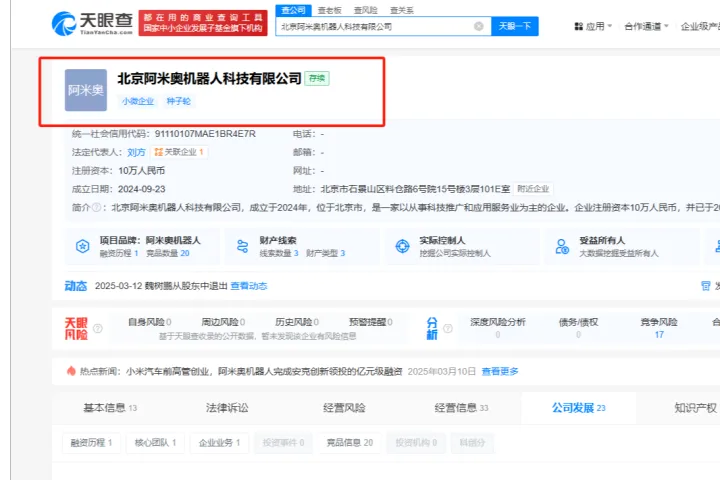This screenshot has width=720, height=480.
Task: Expand the 合作通道 dropdown menu
Action: click(646, 26)
